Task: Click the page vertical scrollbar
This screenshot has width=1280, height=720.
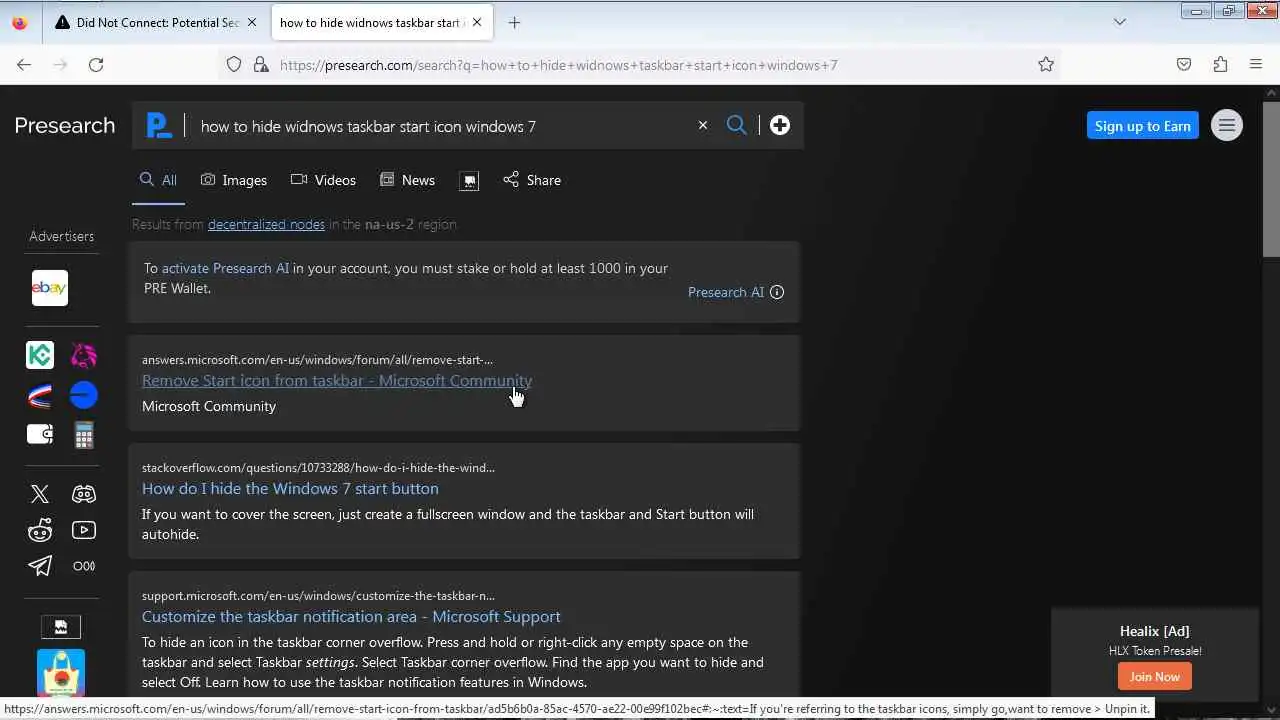Action: pos(1271,178)
